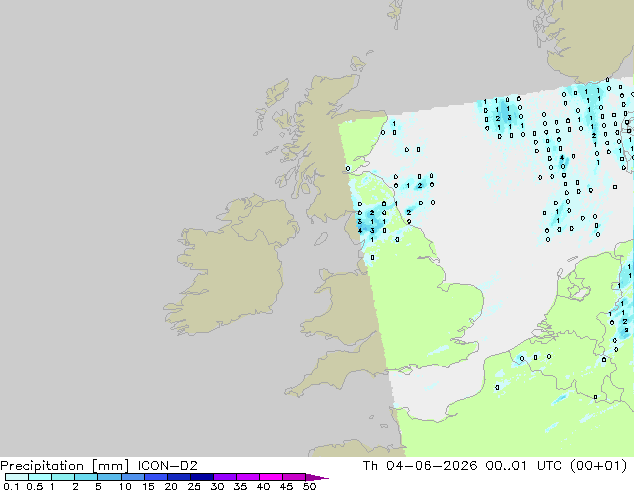
Task: Click the 0.1 mm lightest cyan legend swatch
Action: [x=17, y=477]
